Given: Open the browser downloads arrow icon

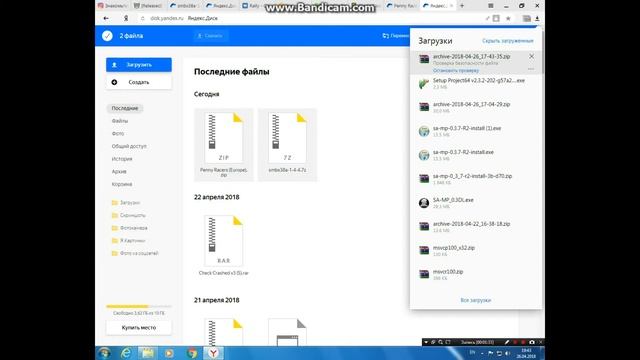Looking at the screenshot, I should pos(537,18).
